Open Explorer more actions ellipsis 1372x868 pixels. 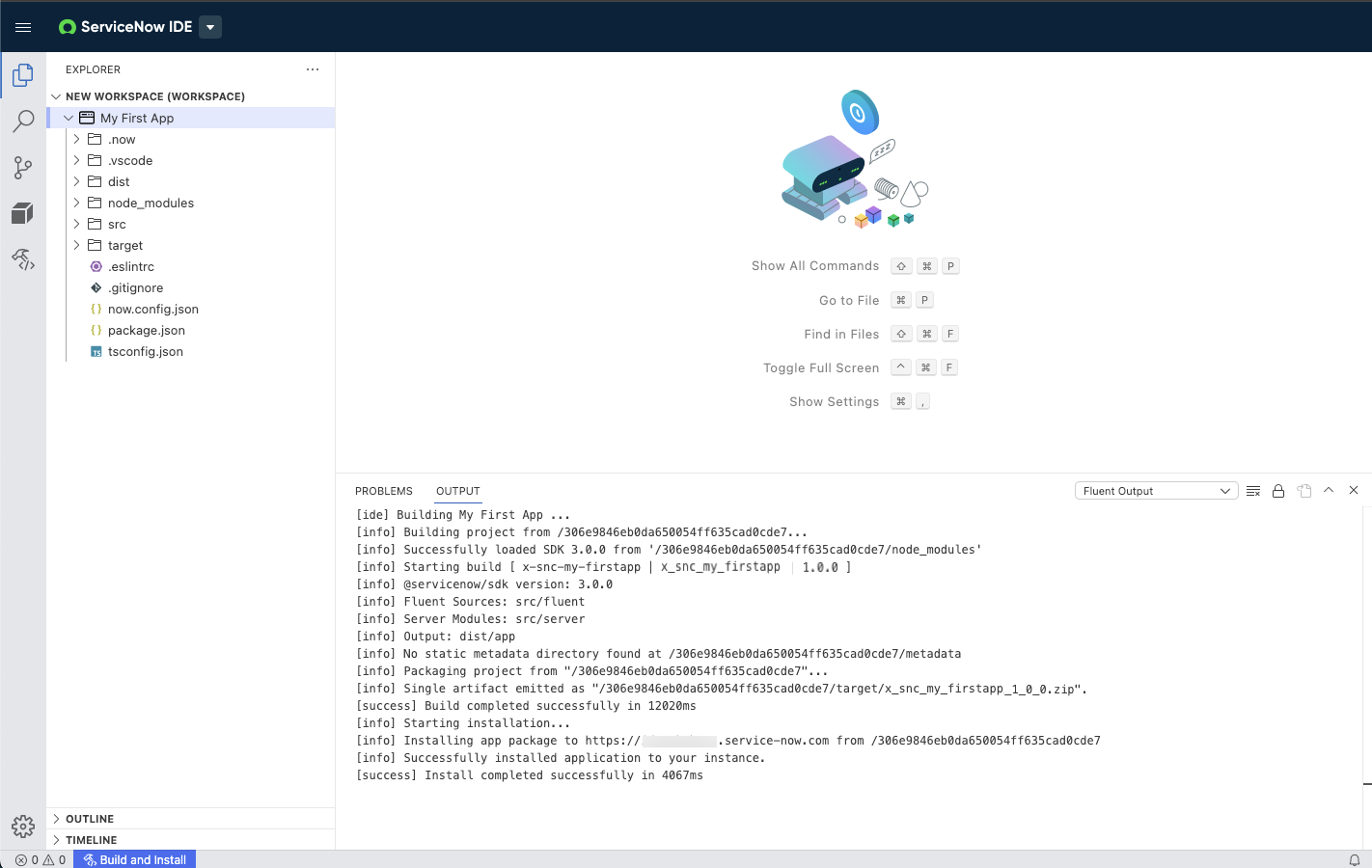(313, 69)
